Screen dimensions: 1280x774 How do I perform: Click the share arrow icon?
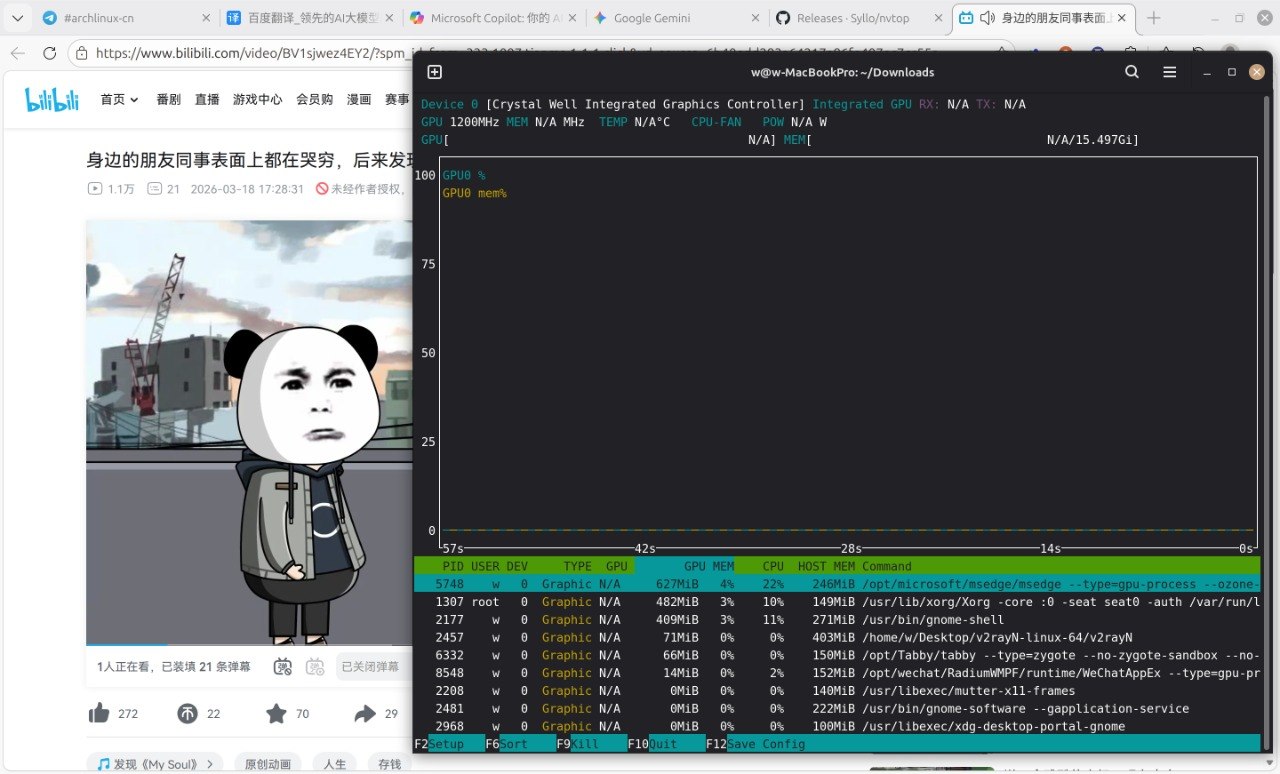point(364,713)
